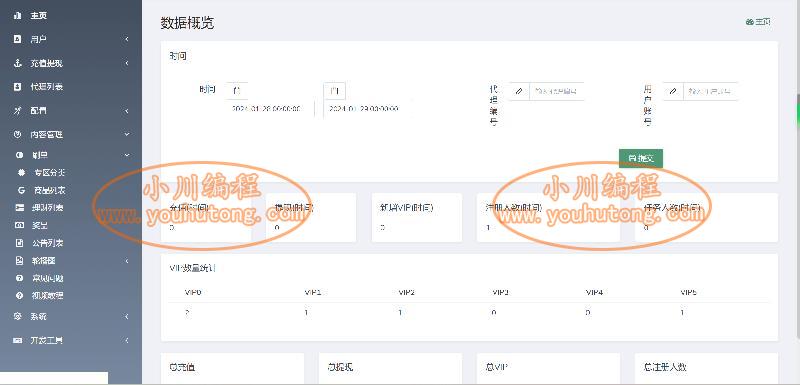800x385 pixels.
Task: Click the document icon beside 公告列表
Action: 20,243
